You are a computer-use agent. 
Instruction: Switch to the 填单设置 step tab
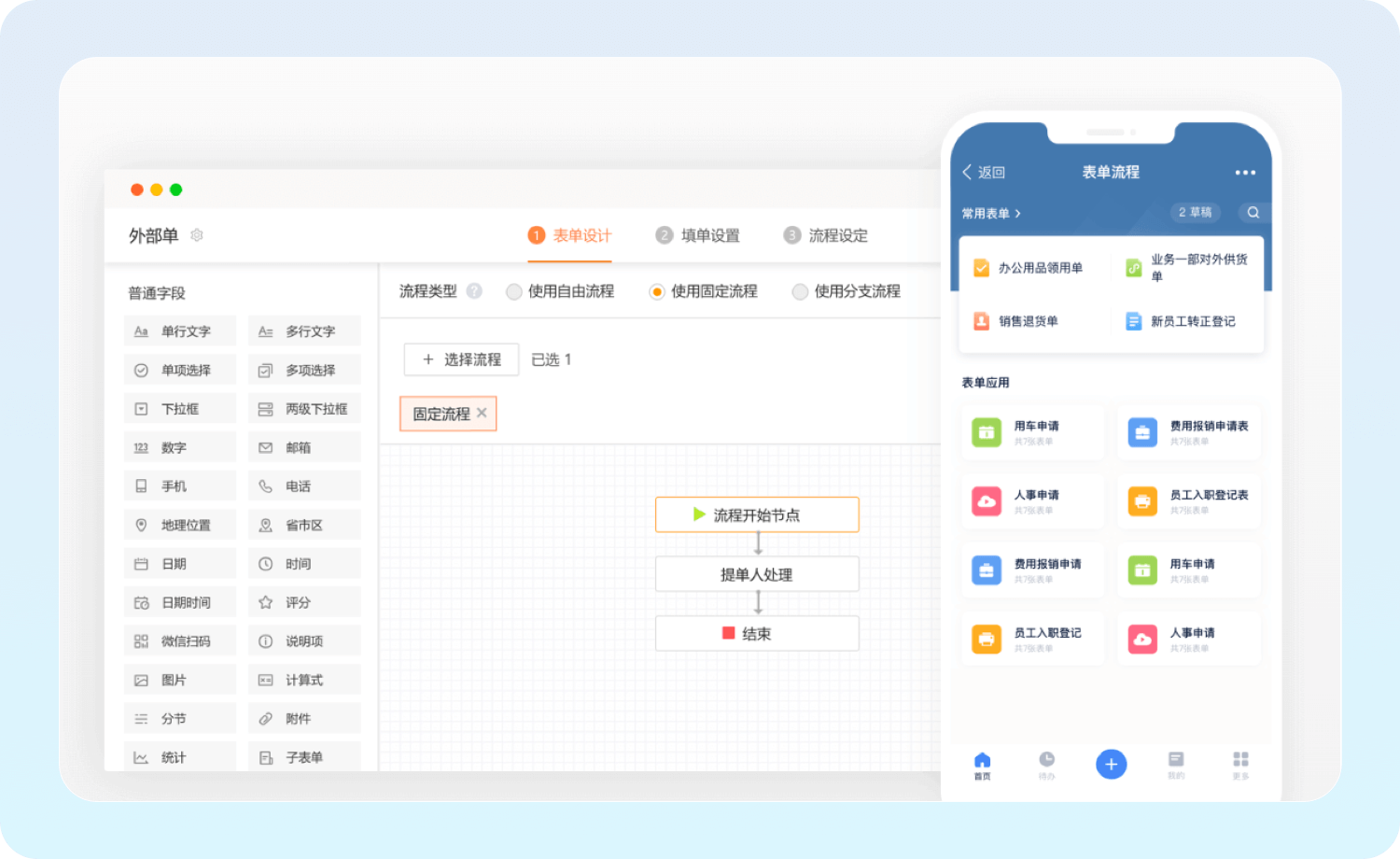[698, 235]
